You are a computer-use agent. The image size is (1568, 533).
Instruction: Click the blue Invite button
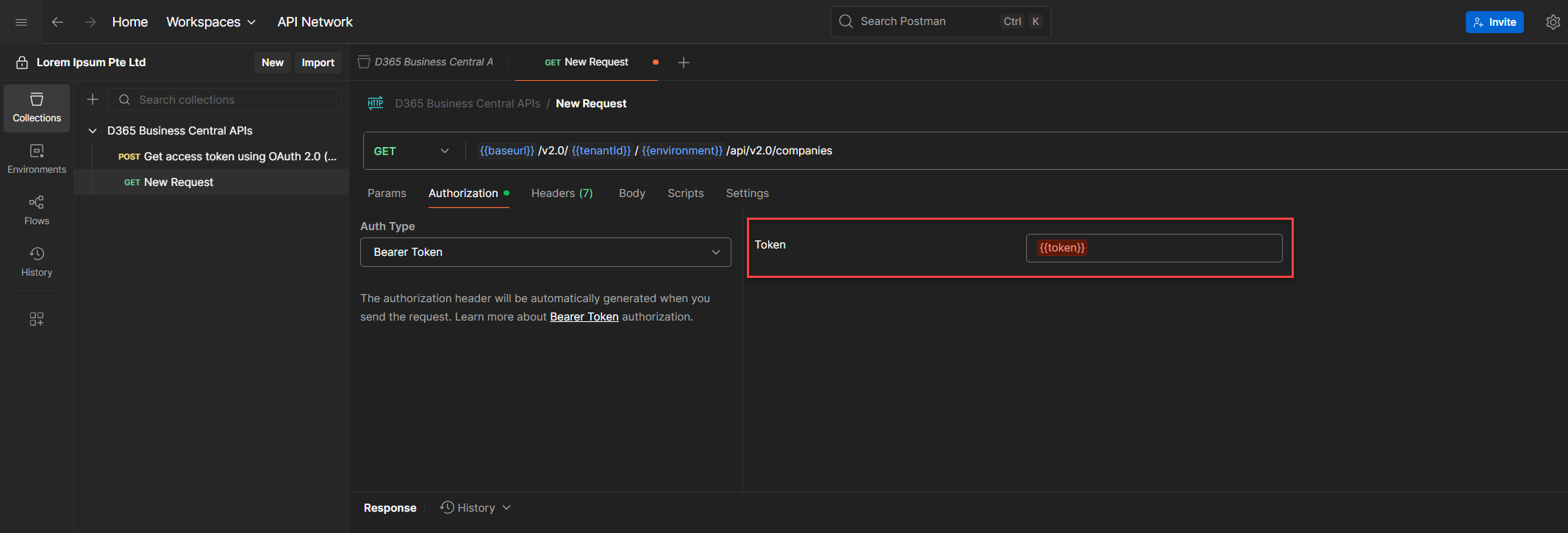coord(1494,22)
